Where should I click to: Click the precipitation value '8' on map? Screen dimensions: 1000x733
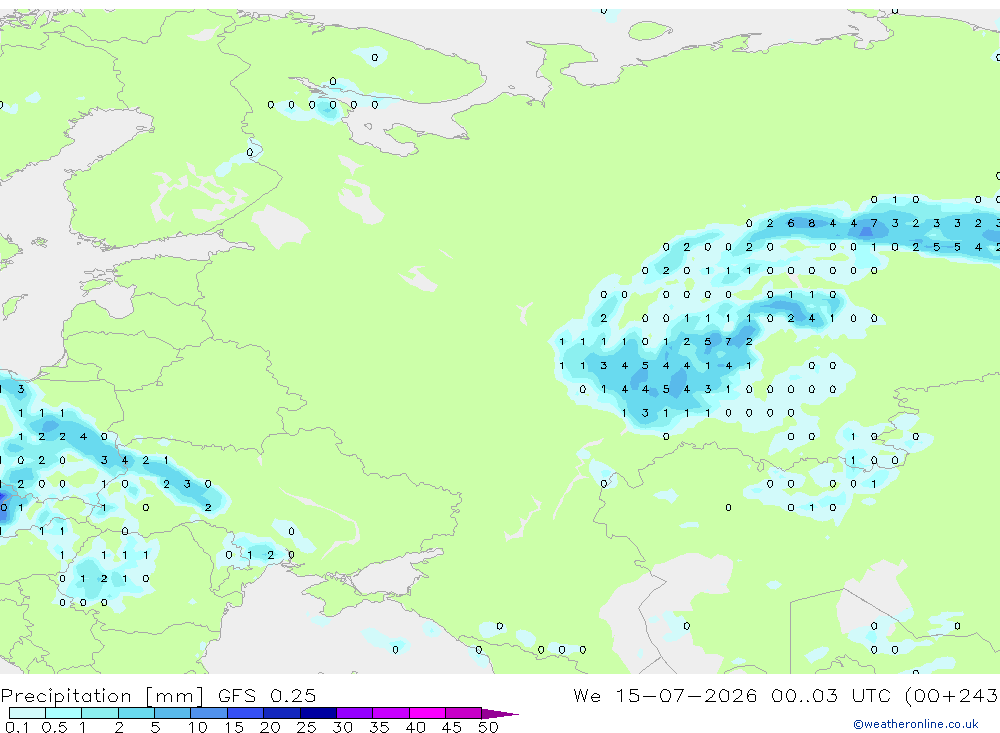point(811,223)
